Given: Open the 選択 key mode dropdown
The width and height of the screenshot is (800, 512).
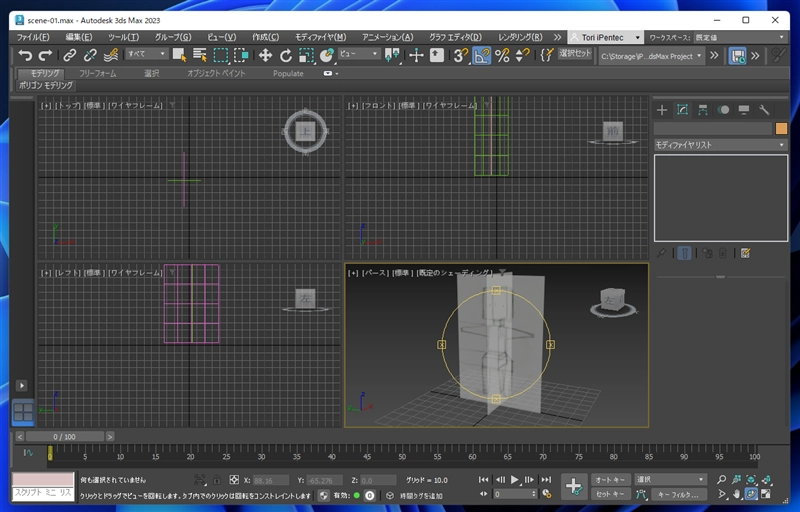Looking at the screenshot, I should pyautogui.click(x=670, y=479).
